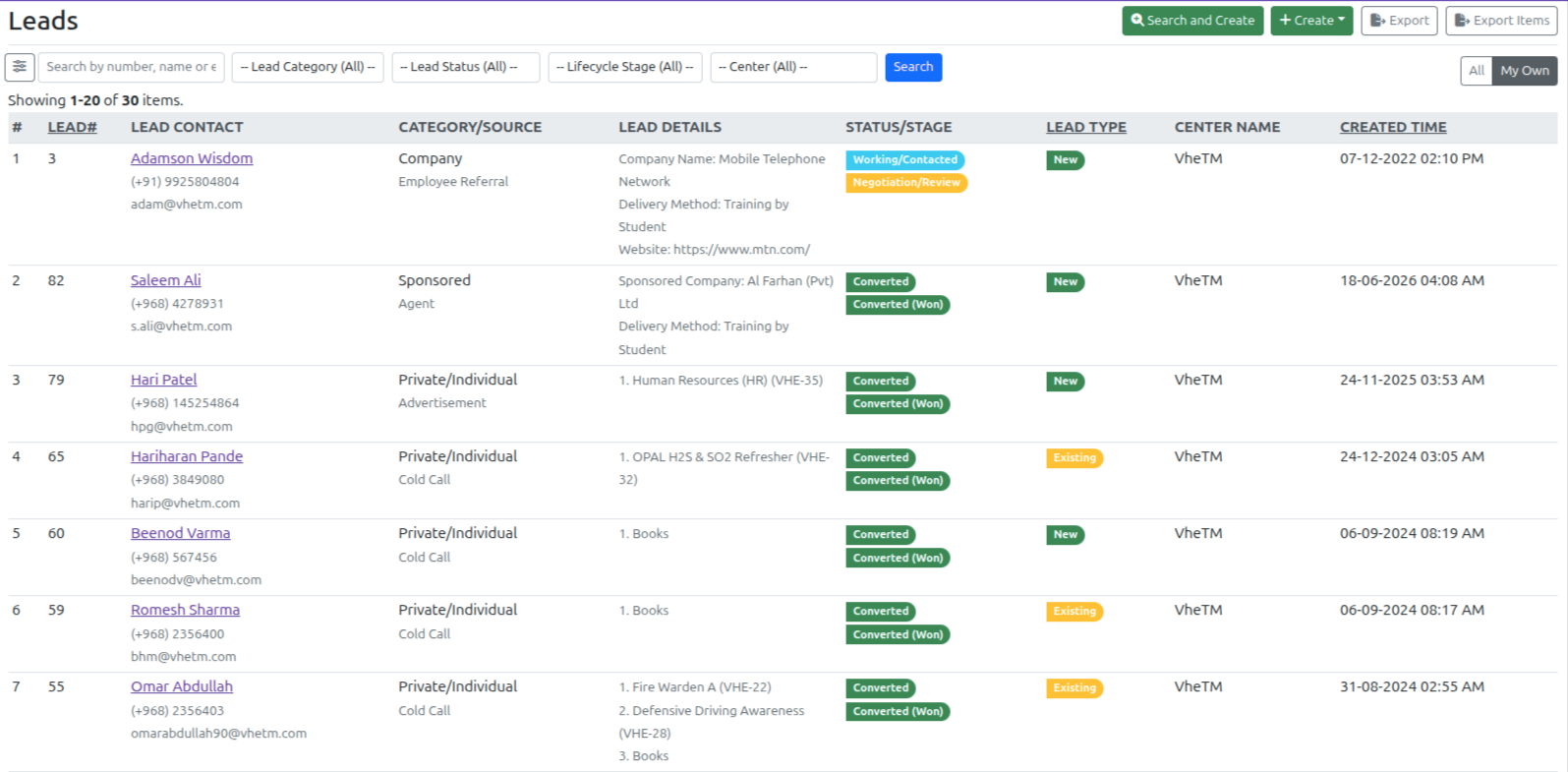Click the Export button
Viewport: 1568px width, 772px height.
[x=1399, y=21]
